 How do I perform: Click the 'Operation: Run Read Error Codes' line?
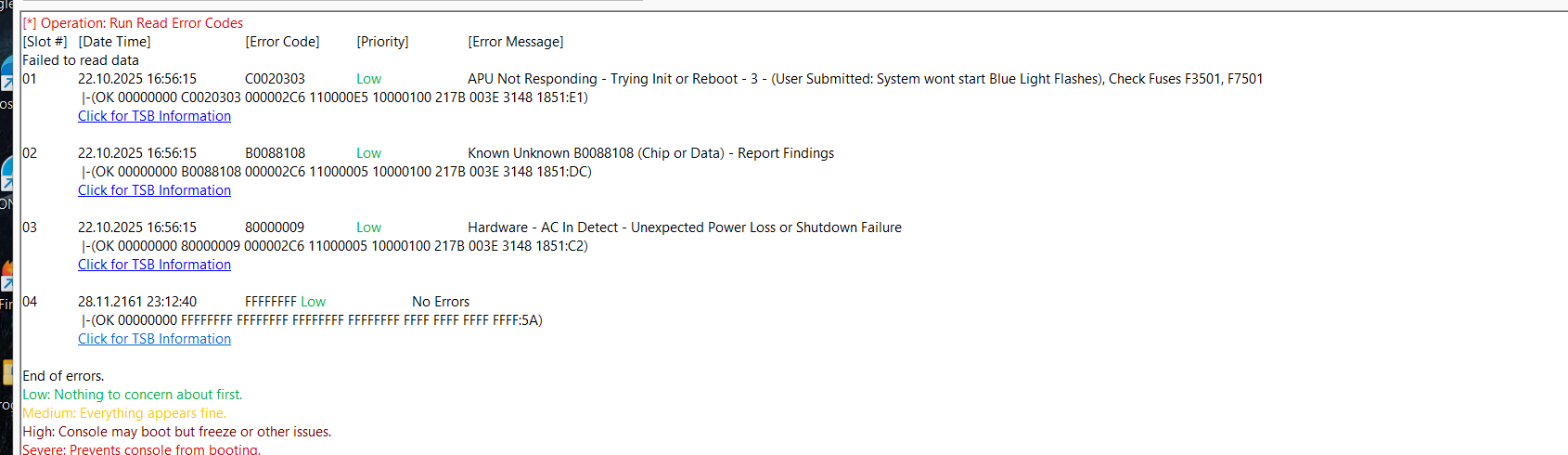click(141, 23)
